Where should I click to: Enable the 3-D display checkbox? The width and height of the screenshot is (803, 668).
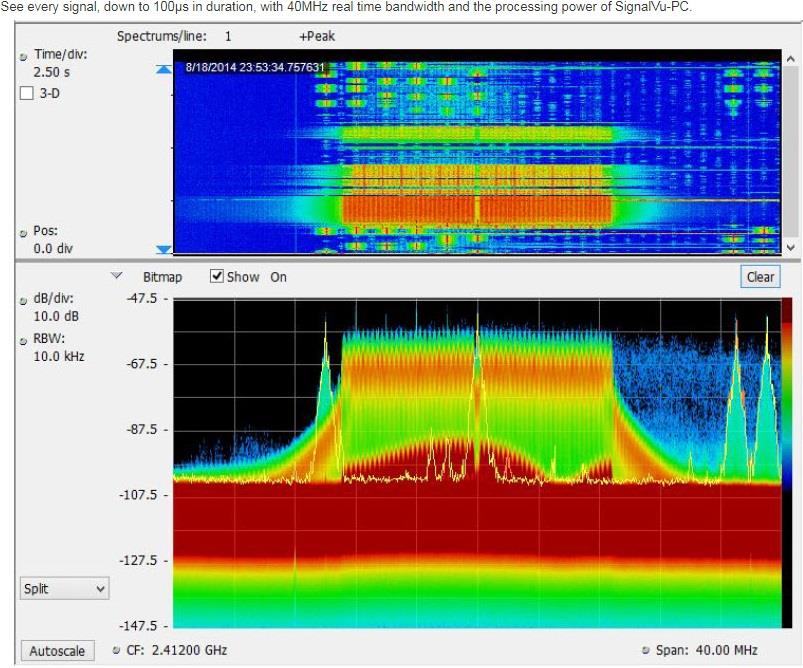pyautogui.click(x=26, y=93)
